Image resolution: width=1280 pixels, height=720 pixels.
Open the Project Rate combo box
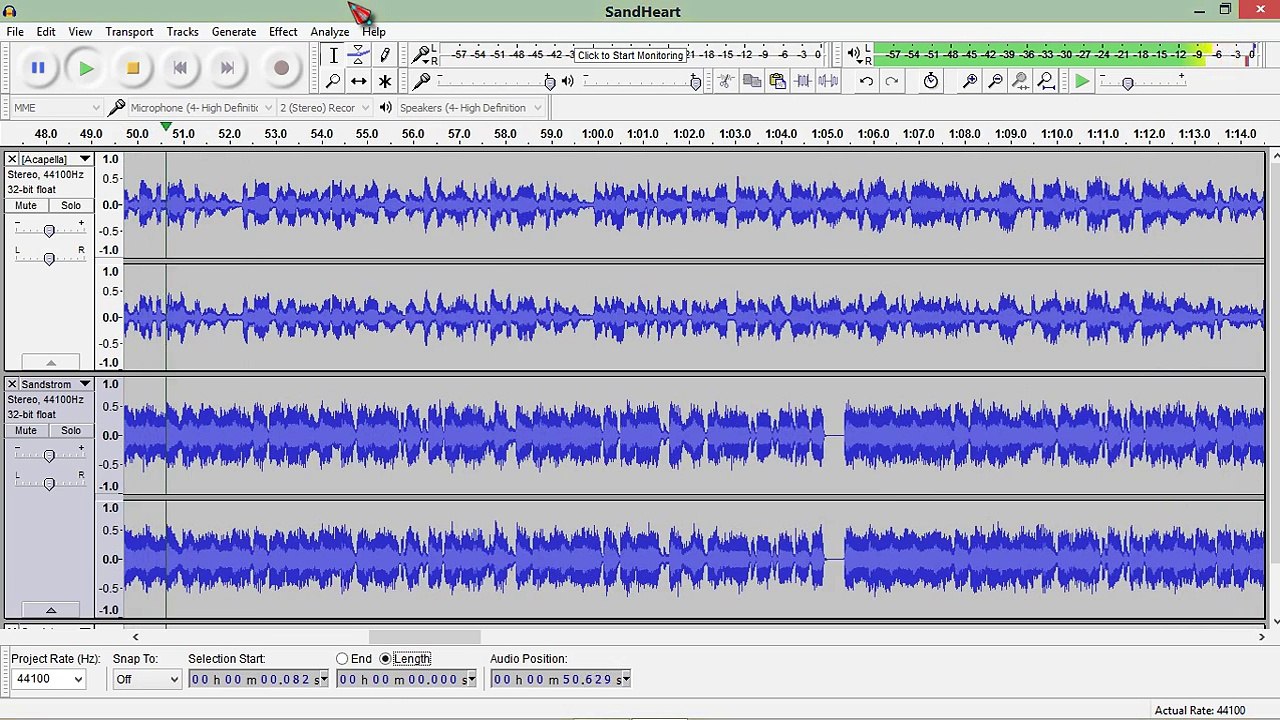[x=49, y=679]
